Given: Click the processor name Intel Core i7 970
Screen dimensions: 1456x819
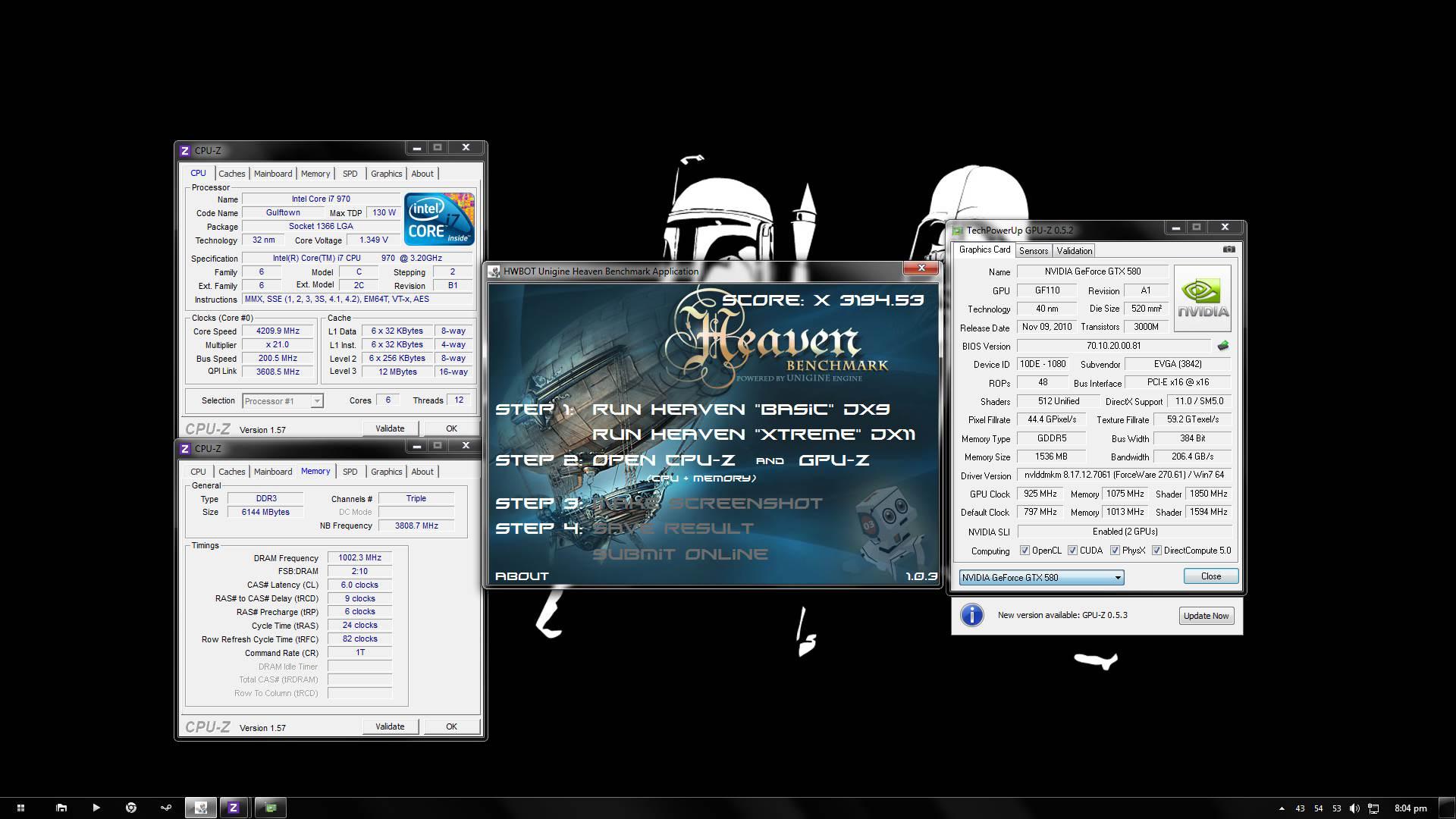Looking at the screenshot, I should coord(321,199).
